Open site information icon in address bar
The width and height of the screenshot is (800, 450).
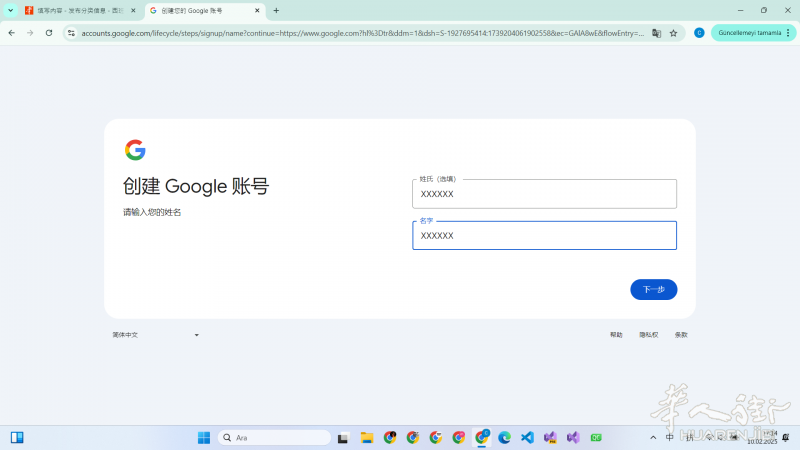coord(71,33)
